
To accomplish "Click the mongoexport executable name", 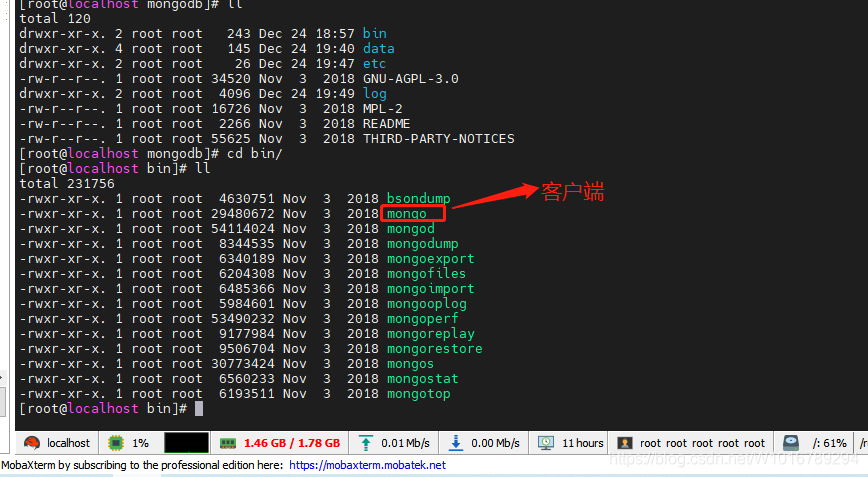I will point(431,258).
